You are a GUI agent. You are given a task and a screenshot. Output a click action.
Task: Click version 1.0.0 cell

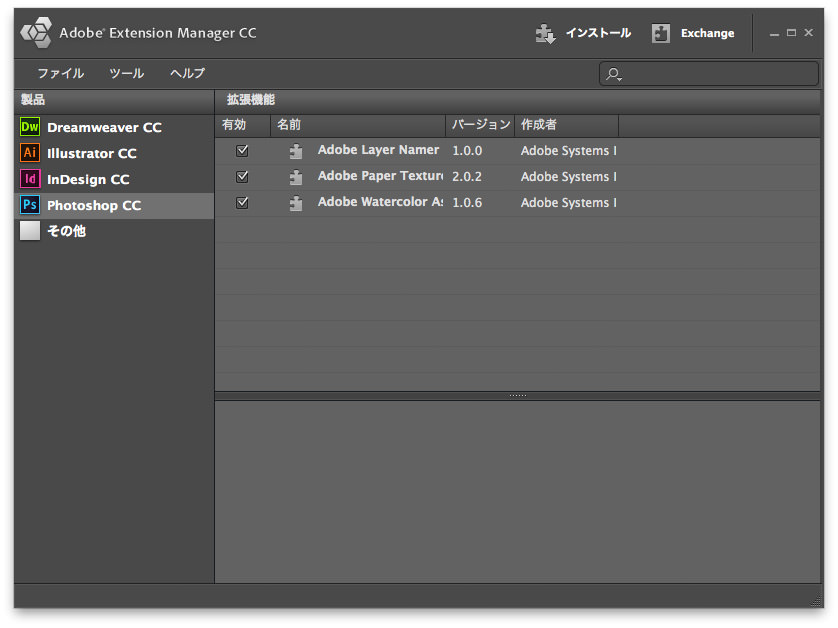467,151
